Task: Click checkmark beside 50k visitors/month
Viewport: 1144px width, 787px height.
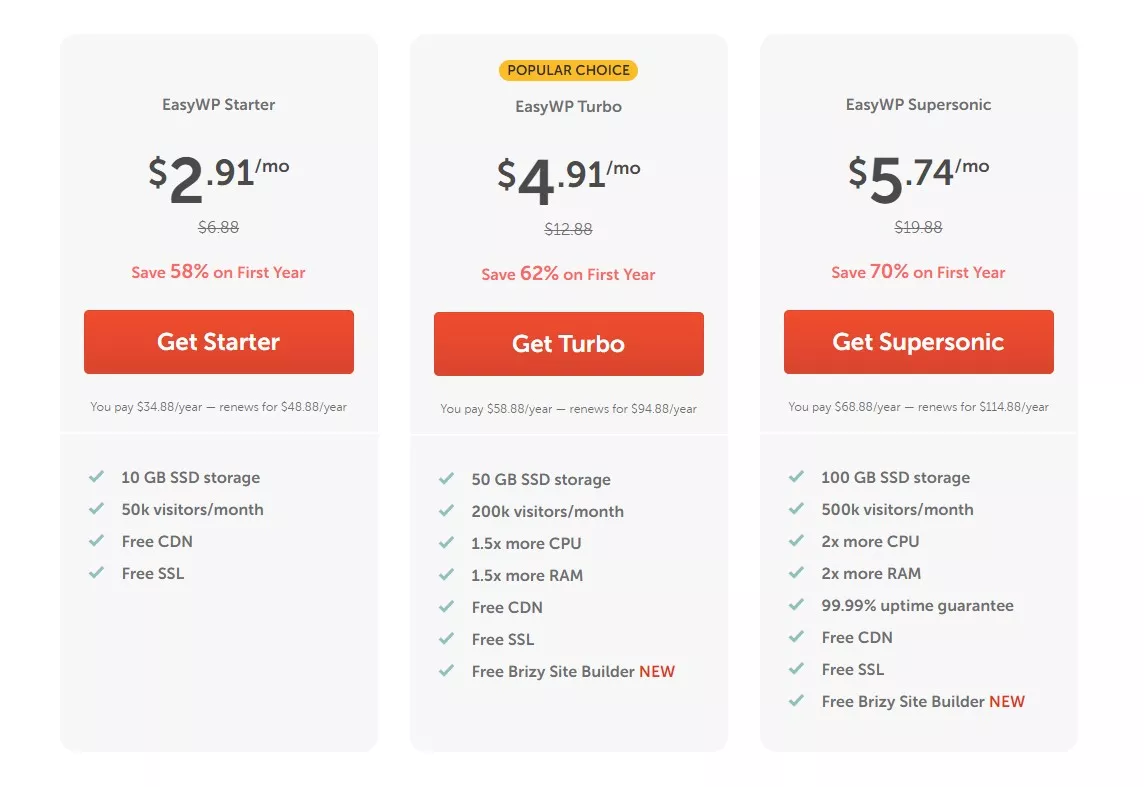Action: pos(96,509)
